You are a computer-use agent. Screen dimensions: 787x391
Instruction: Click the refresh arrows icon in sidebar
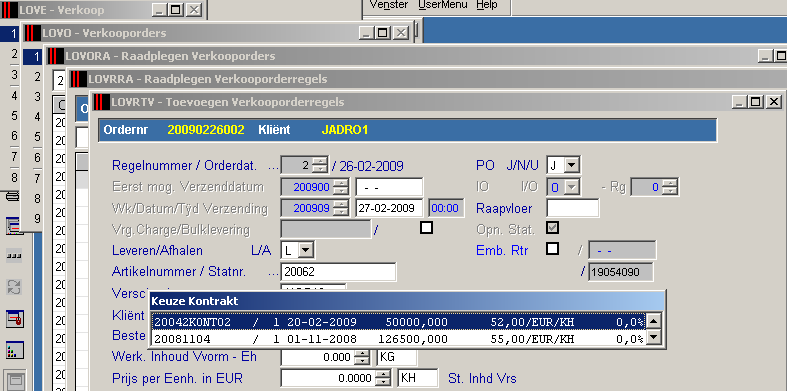14,287
